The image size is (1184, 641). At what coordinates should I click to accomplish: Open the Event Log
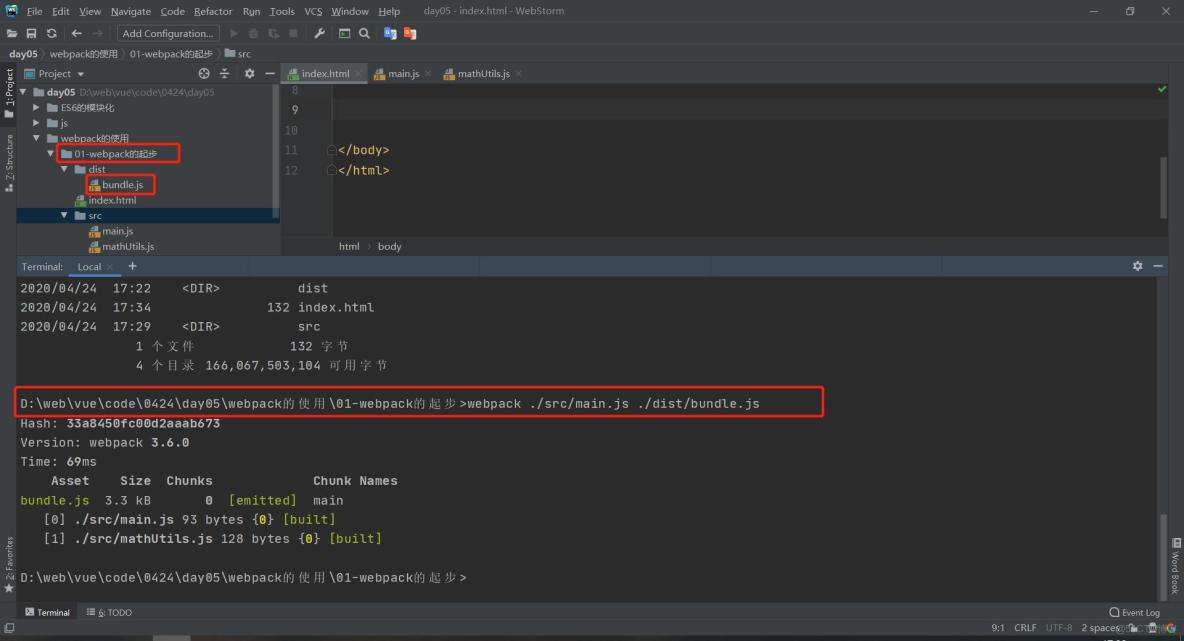pos(1135,612)
